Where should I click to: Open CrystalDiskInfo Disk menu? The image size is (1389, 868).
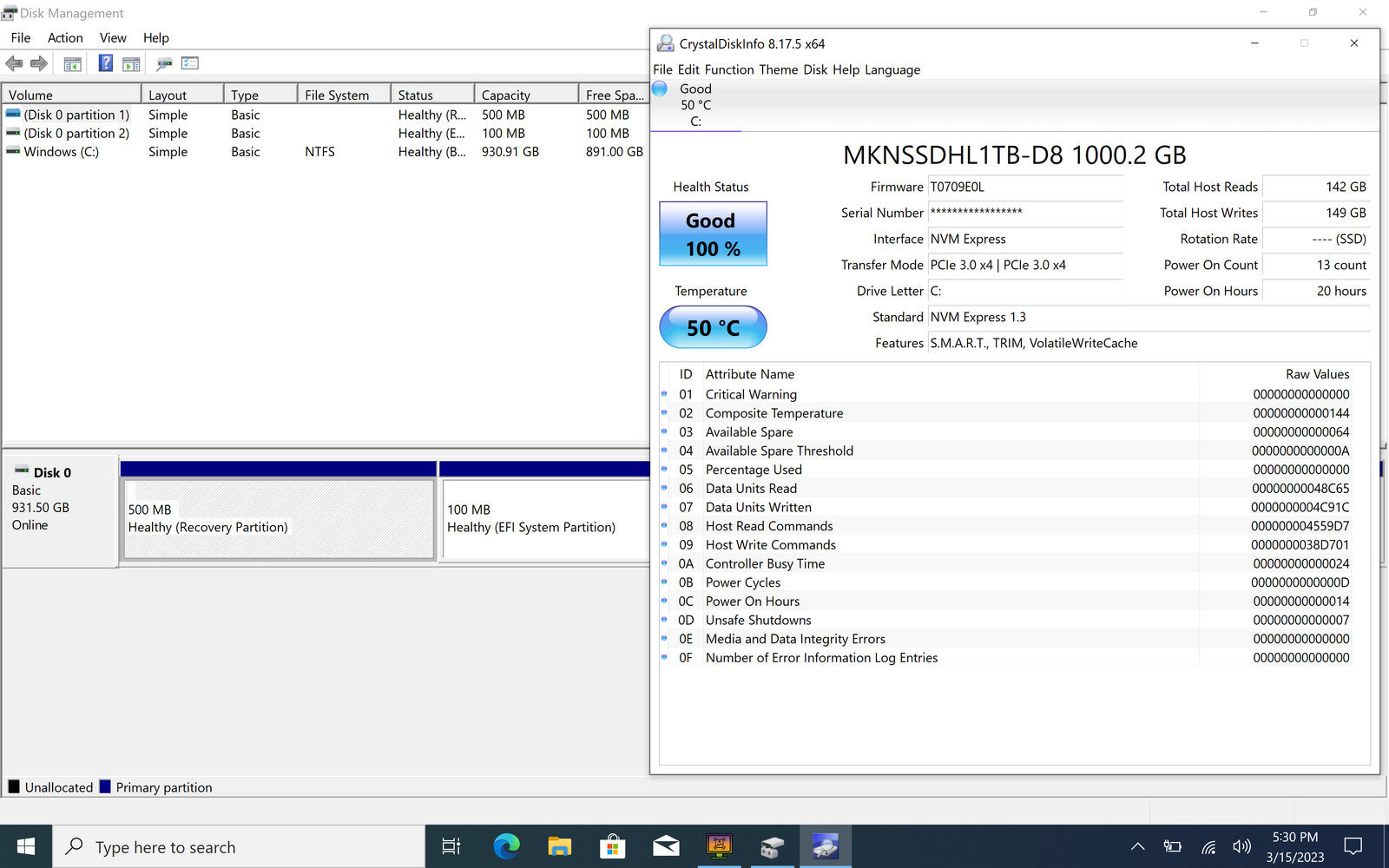[815, 69]
